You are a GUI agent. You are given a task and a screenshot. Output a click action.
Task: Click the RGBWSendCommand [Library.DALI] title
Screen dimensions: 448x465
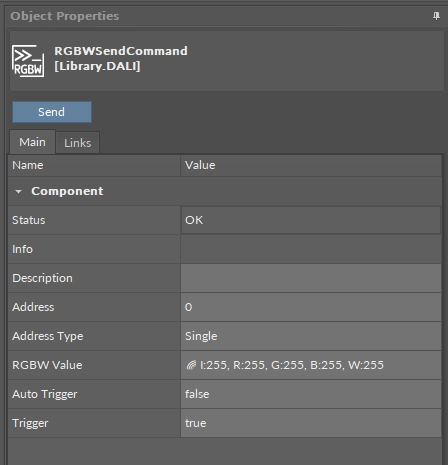[121, 59]
